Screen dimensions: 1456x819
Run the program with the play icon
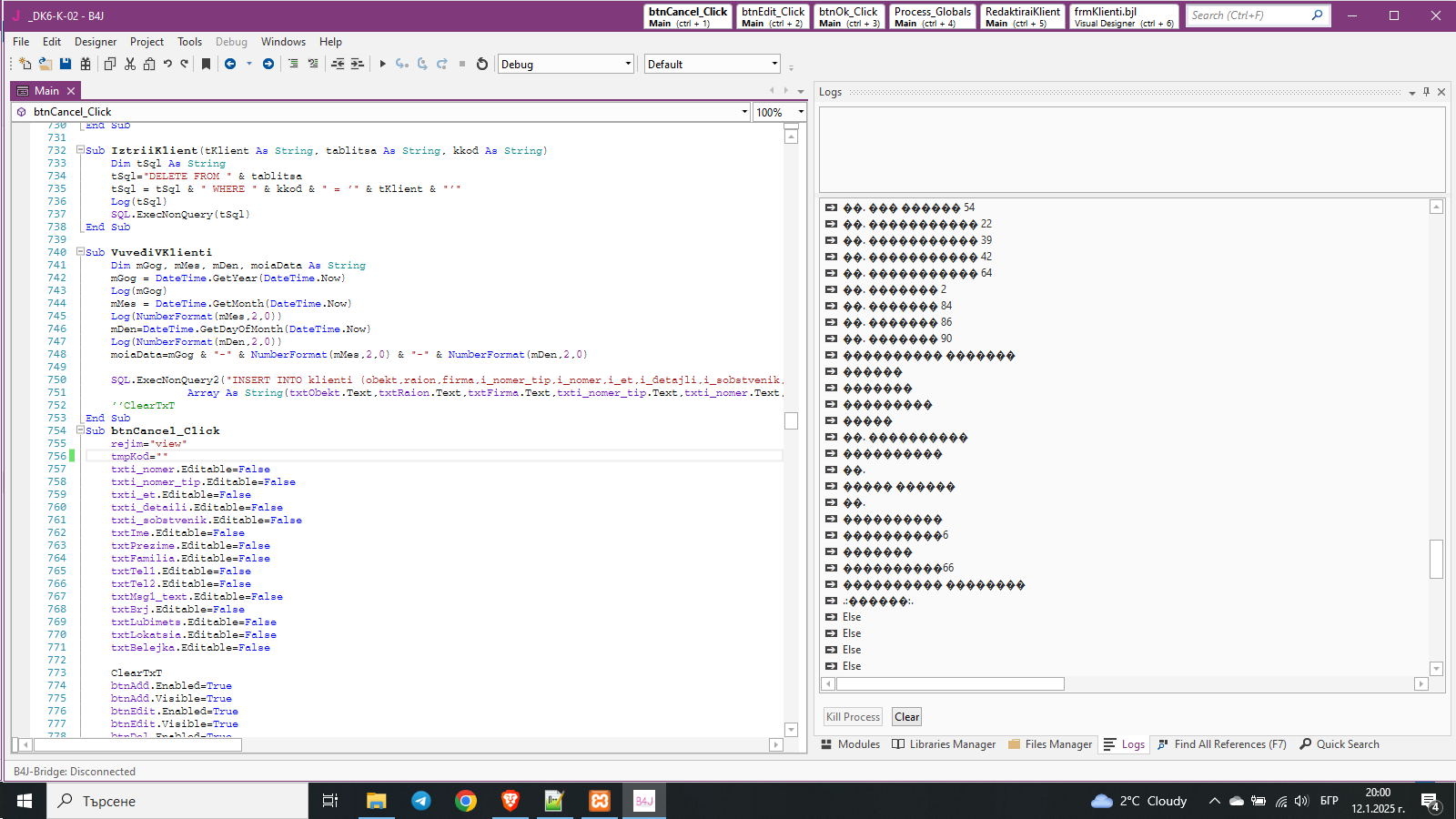[383, 64]
